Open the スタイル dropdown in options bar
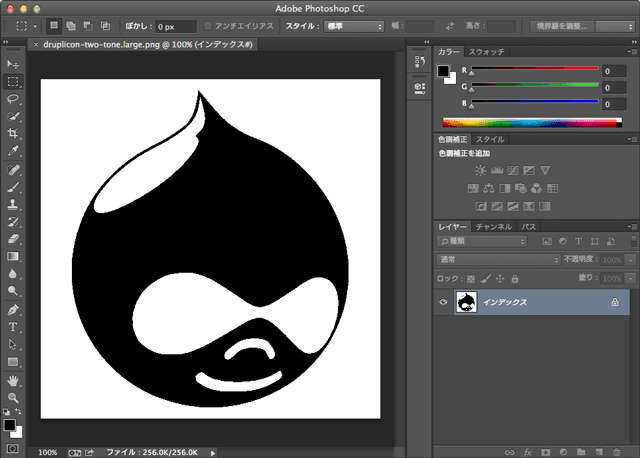 354,26
